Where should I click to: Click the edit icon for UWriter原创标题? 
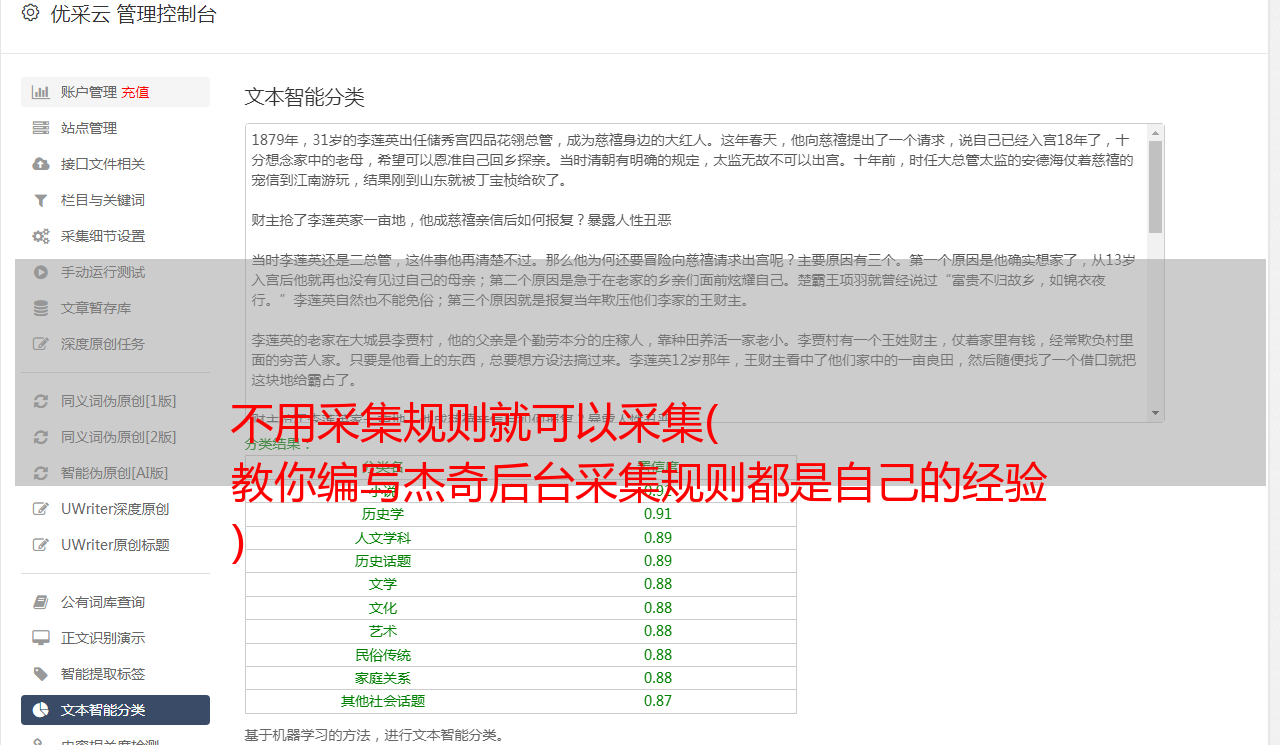(41, 545)
